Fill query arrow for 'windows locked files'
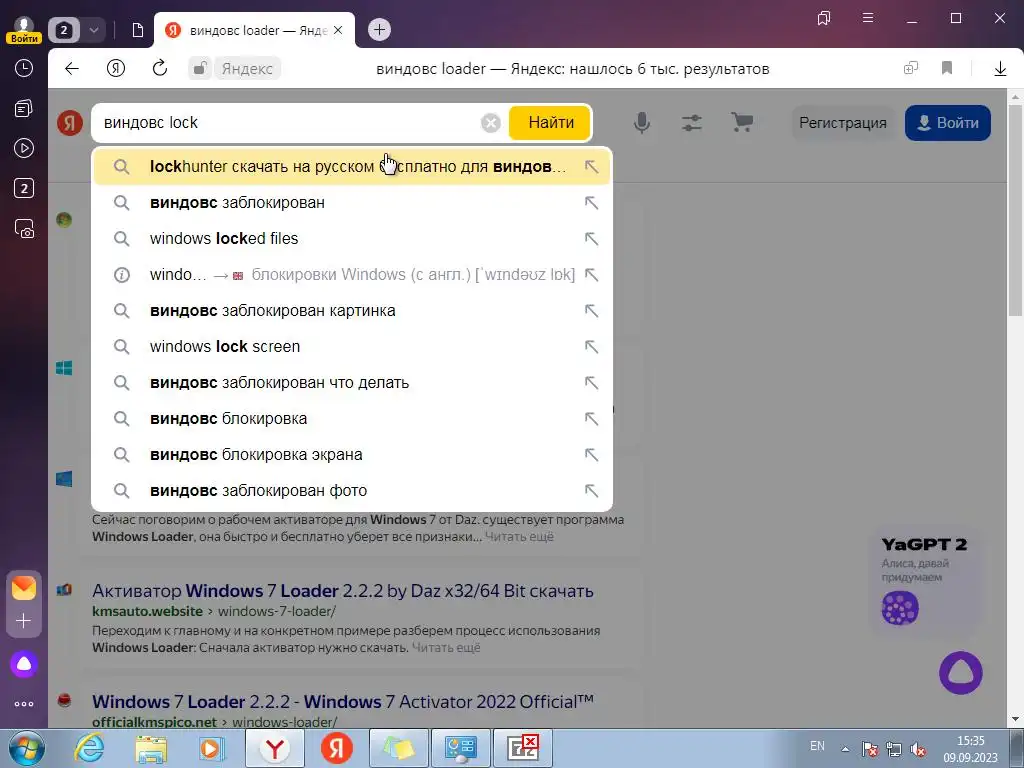 (x=591, y=238)
